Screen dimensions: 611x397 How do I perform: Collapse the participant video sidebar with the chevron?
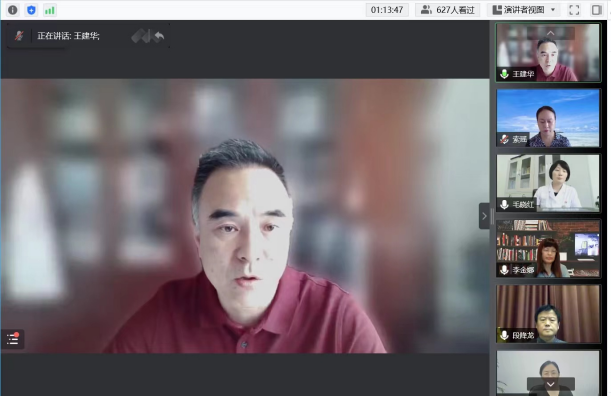pos(484,216)
